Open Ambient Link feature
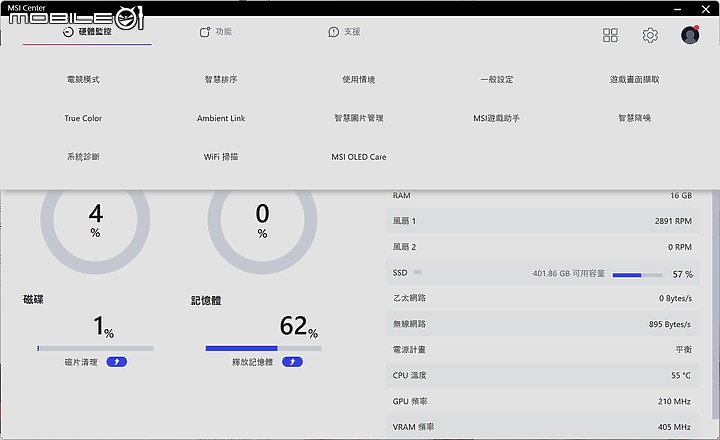Image resolution: width=720 pixels, height=440 pixels. coord(221,118)
